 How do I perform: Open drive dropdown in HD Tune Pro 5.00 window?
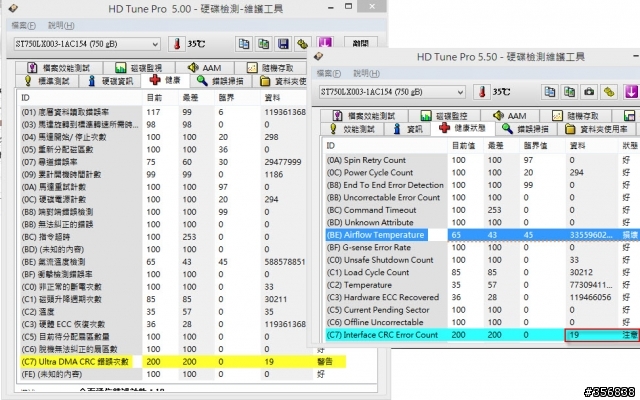(87, 44)
